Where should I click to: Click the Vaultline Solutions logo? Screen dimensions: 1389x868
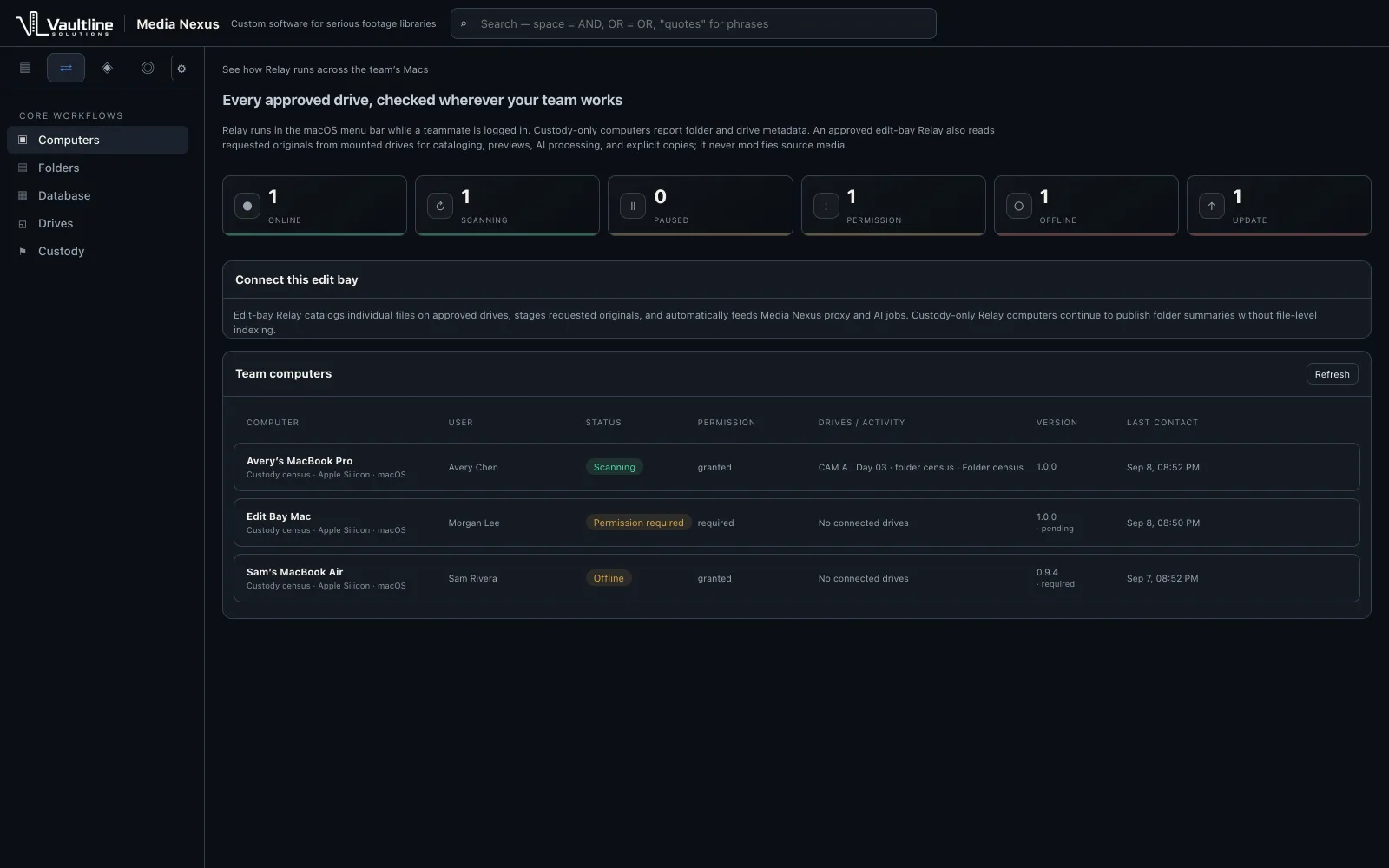click(64, 23)
